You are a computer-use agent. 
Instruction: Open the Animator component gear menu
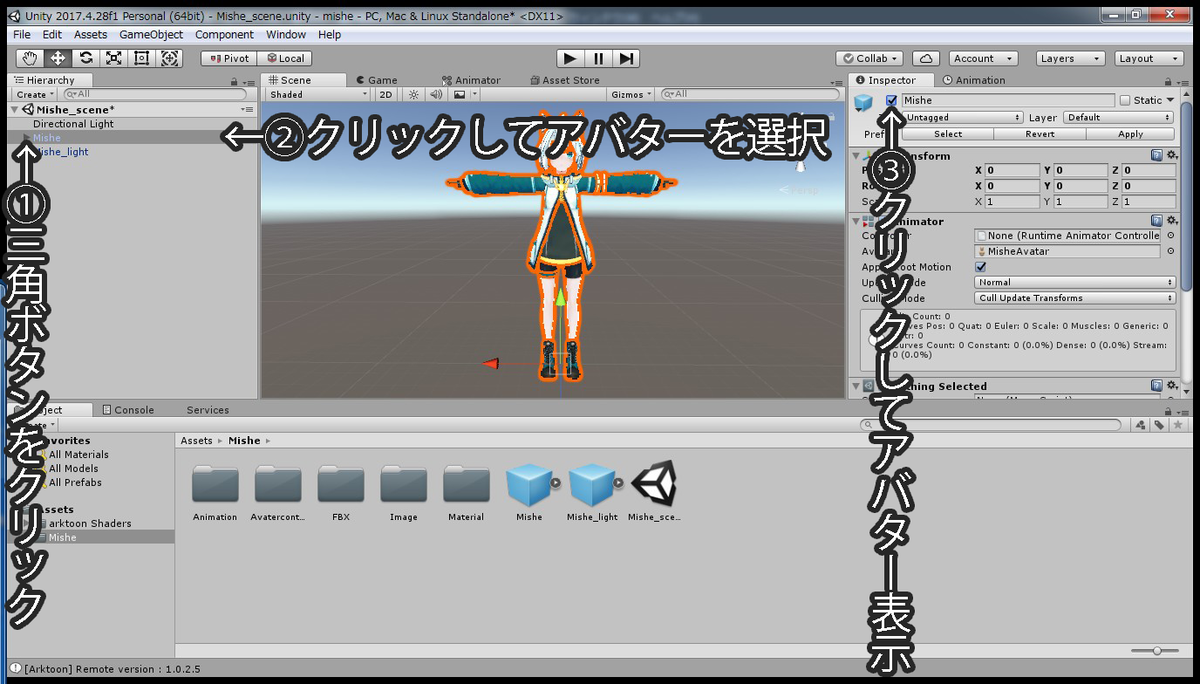(1171, 221)
